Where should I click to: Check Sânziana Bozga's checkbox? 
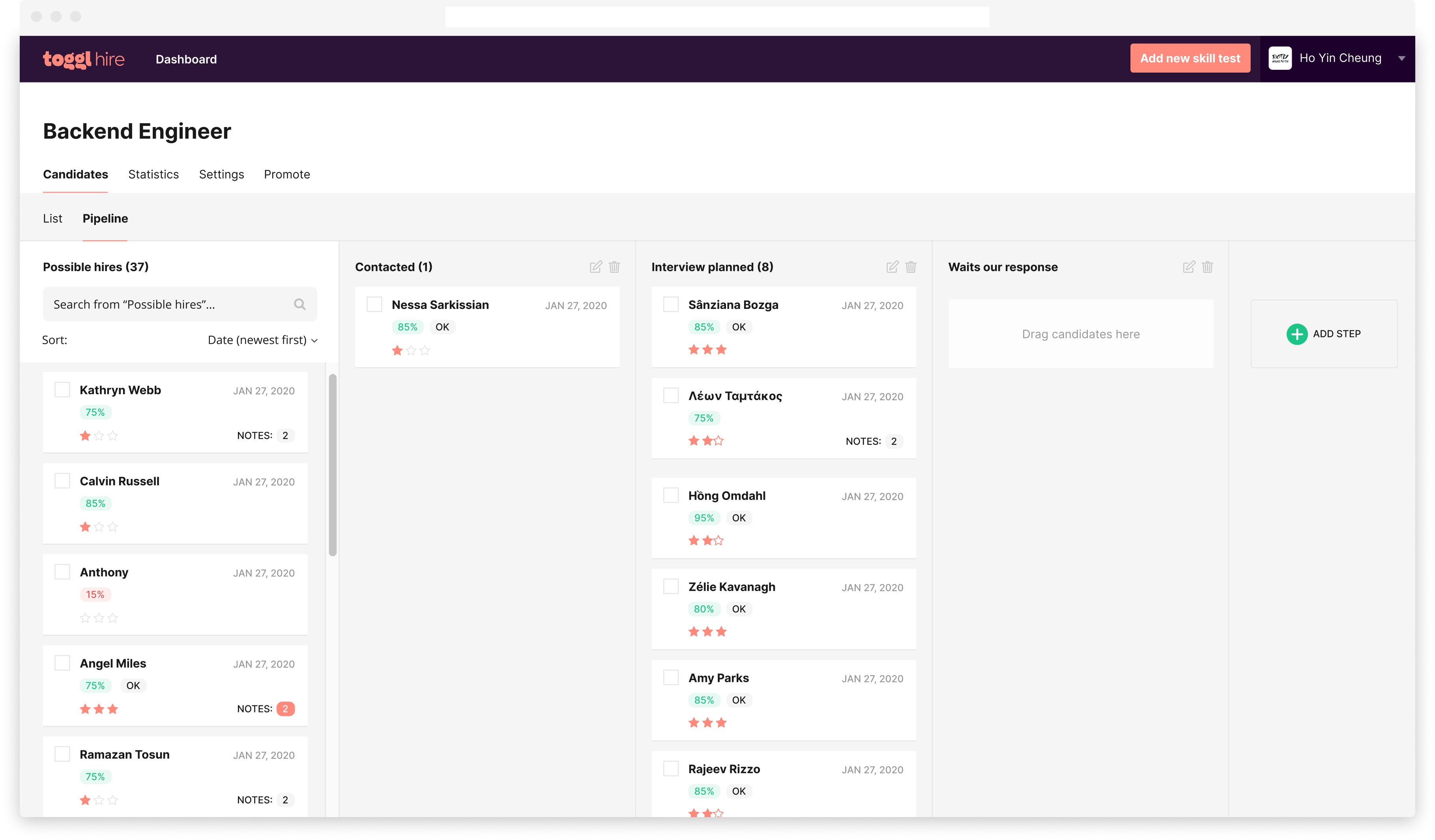[x=671, y=304]
